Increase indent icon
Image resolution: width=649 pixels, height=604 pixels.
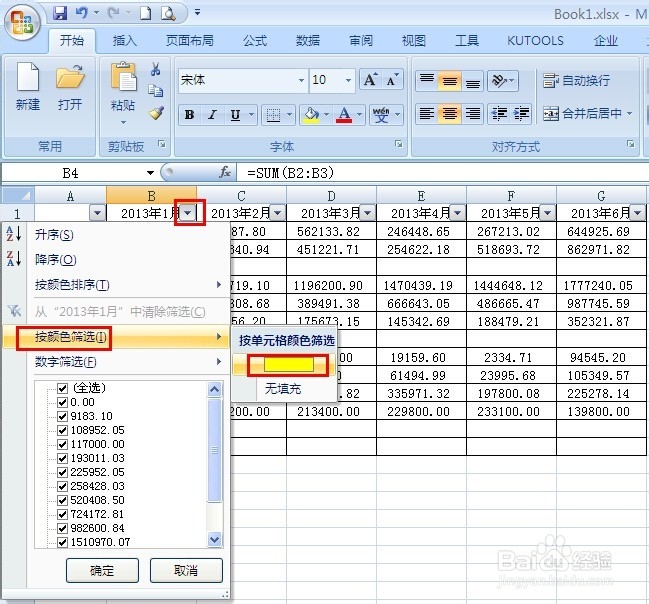[x=521, y=114]
